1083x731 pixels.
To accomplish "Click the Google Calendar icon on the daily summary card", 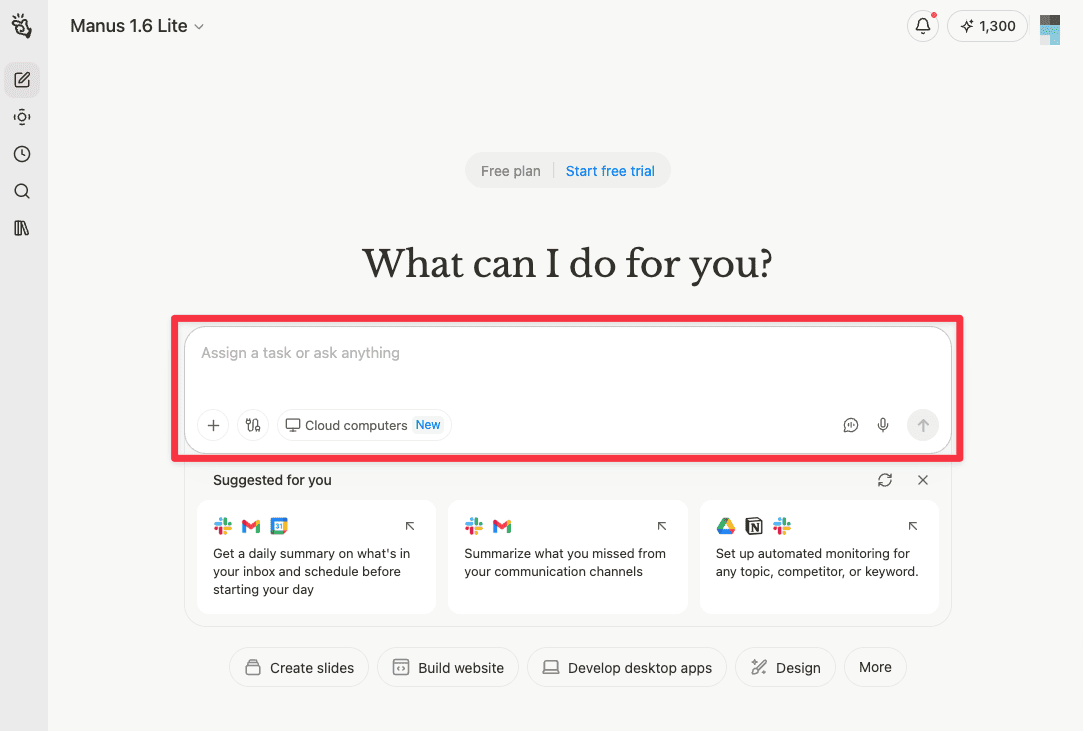I will coord(278,526).
